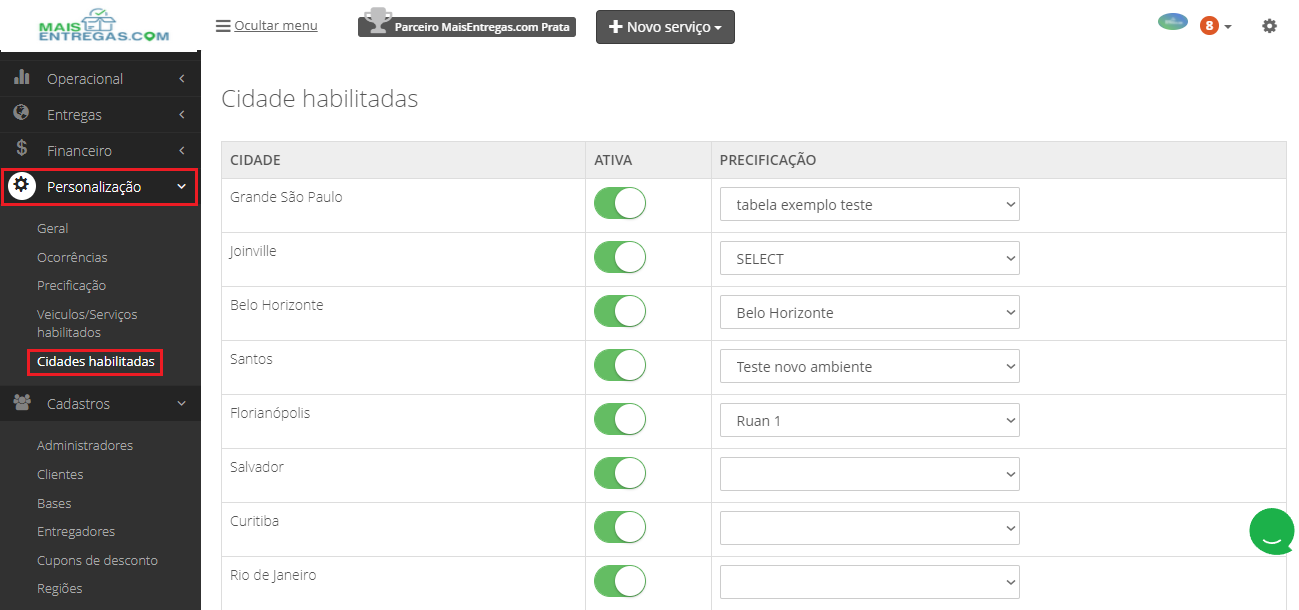Open Administradores menu item
Viewport: 1299px width, 610px height.
click(85, 445)
